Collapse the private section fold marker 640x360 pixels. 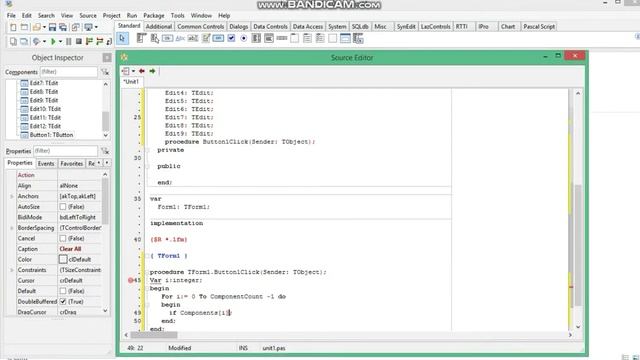click(x=148, y=150)
